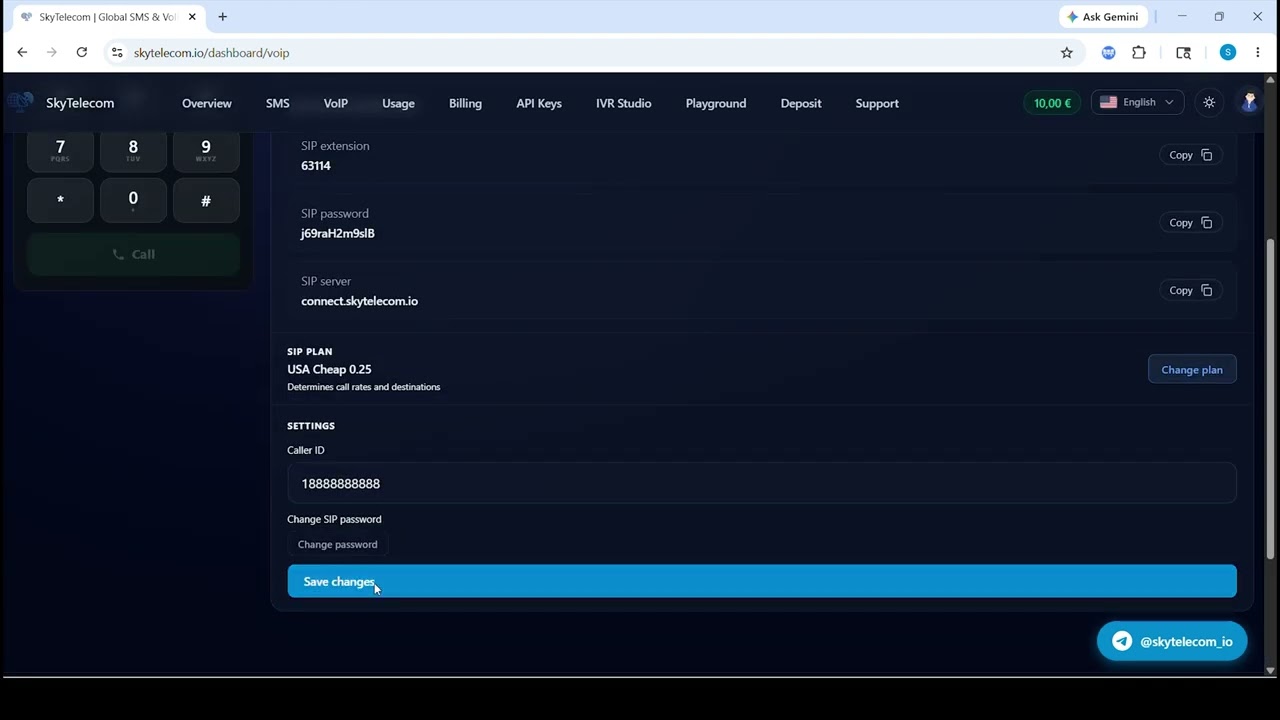Click the blue extension icon beside star
This screenshot has width=1280, height=720.
coord(1108,52)
